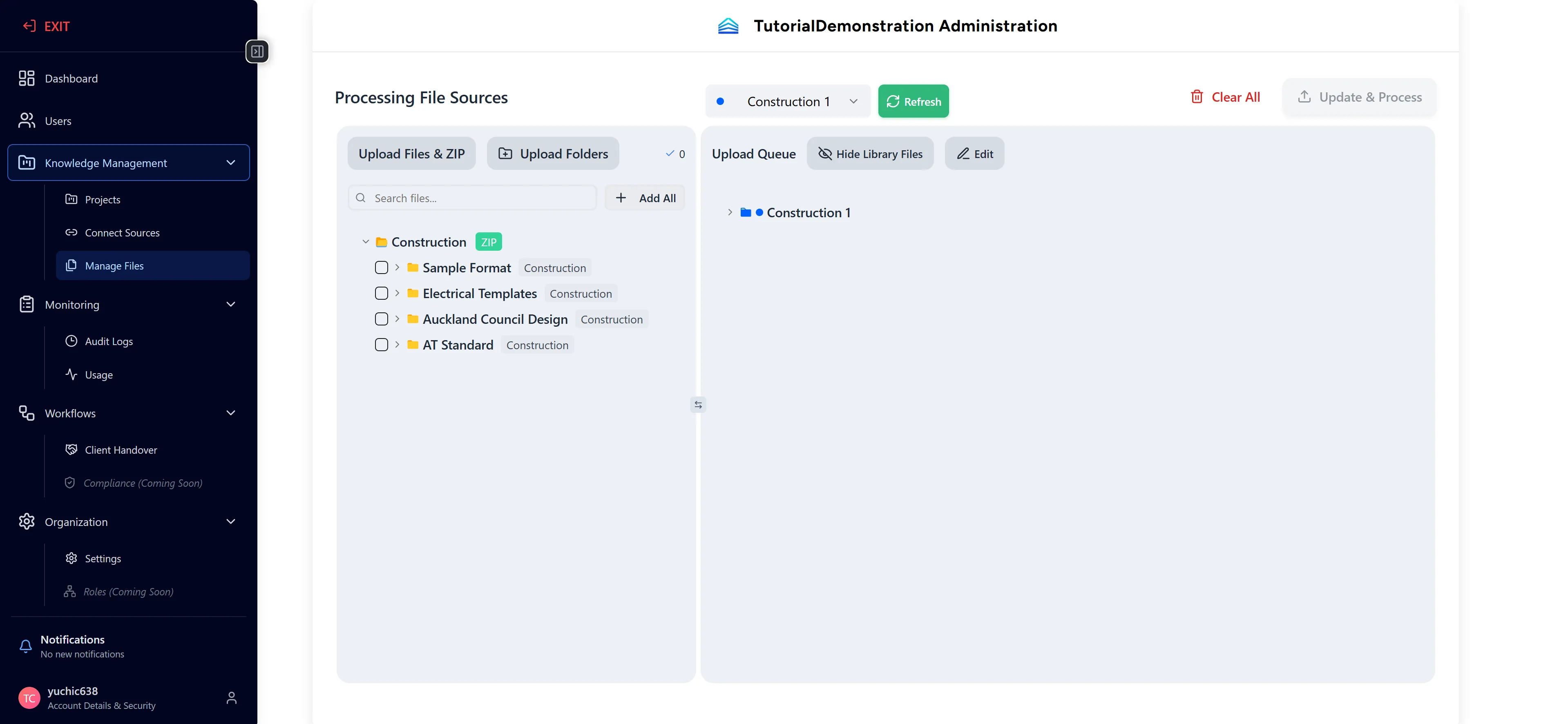Collapse the Monitoring section chevron
The image size is (1568, 724).
click(231, 304)
